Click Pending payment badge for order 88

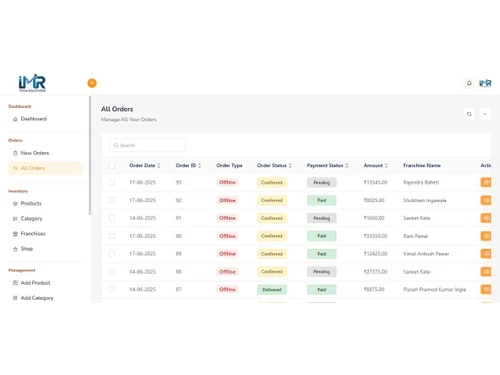[322, 272]
